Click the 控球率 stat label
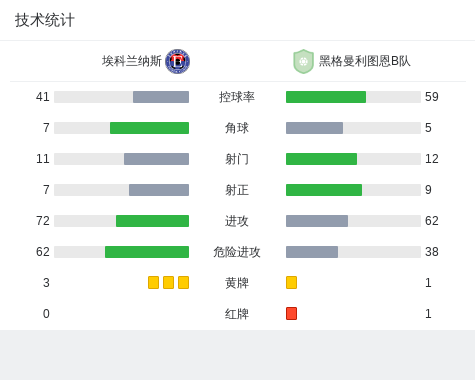Viewport: 475px width, 380px height. [x=237, y=97]
